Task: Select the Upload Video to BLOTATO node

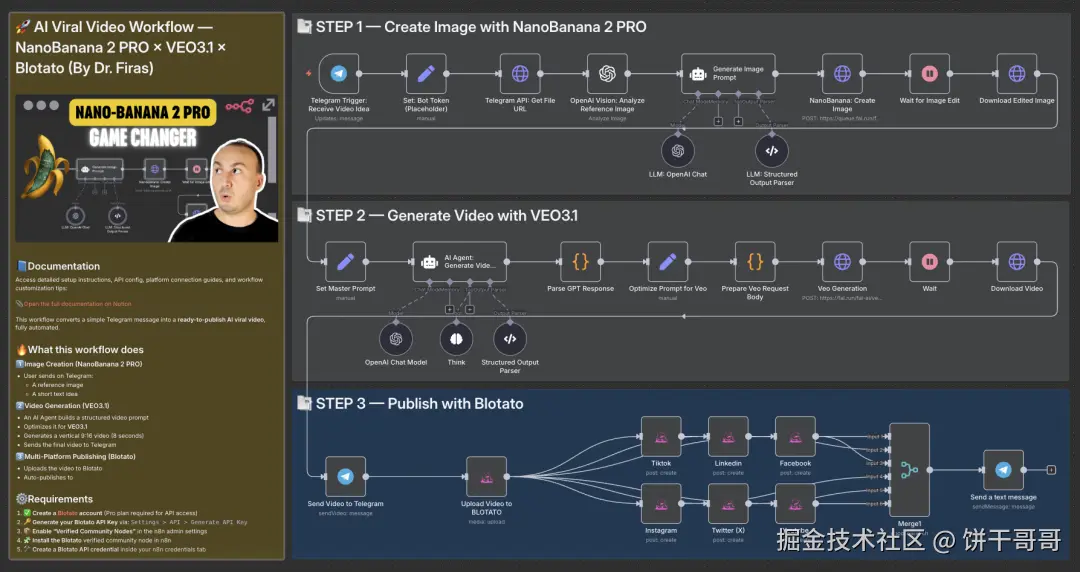Action: pos(486,477)
